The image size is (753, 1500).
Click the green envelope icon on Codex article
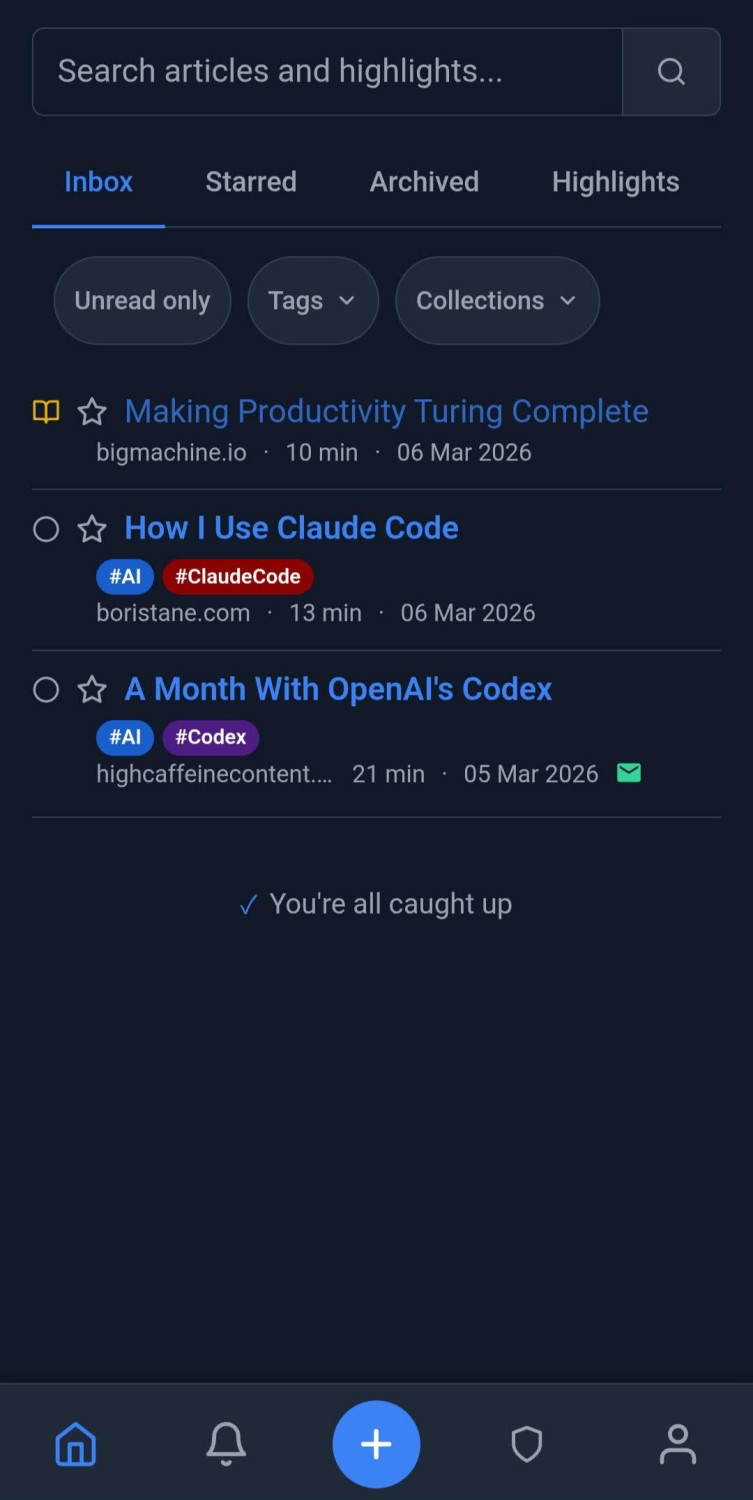coord(629,773)
